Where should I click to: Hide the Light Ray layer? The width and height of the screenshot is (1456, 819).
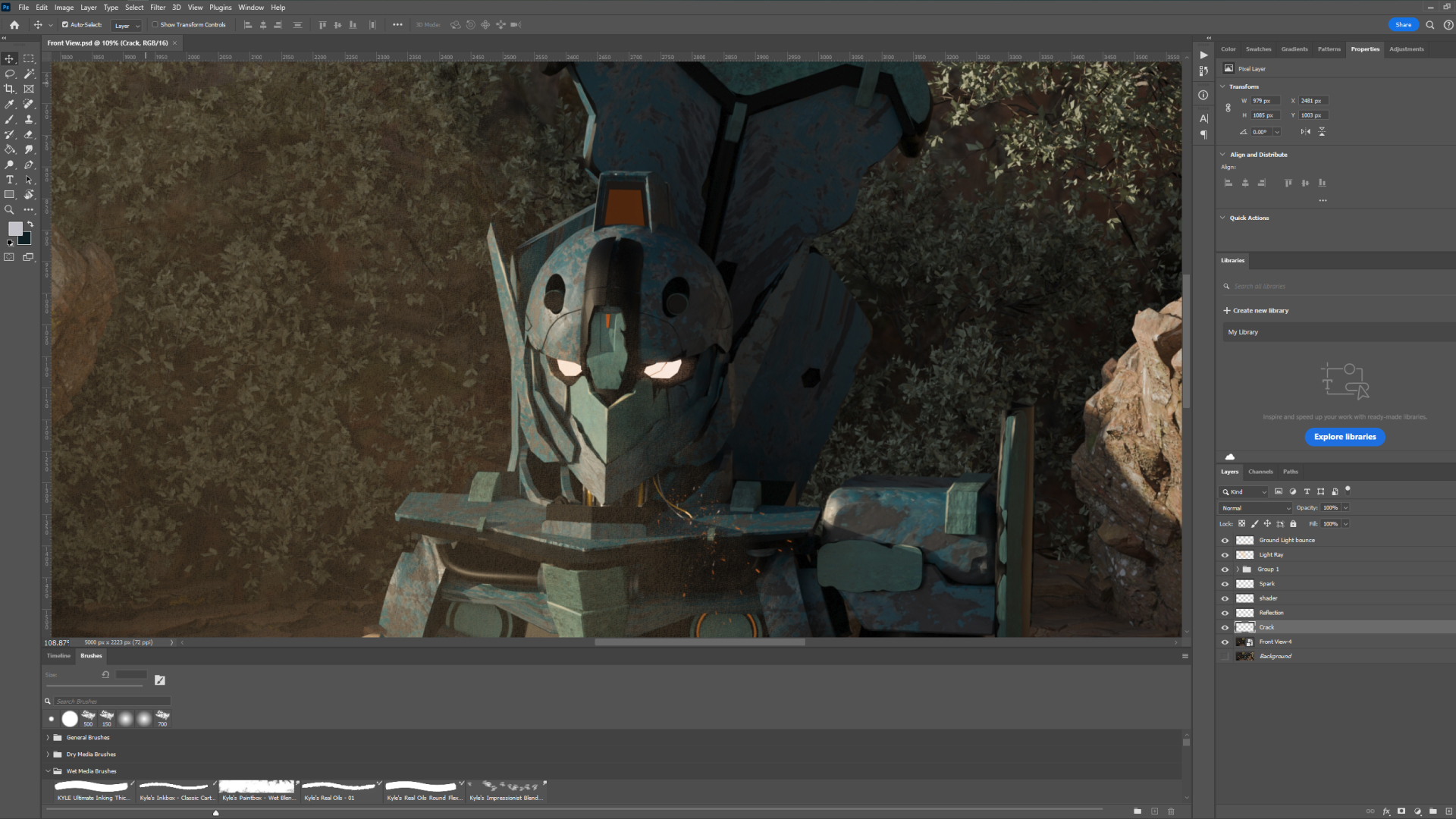click(x=1225, y=555)
